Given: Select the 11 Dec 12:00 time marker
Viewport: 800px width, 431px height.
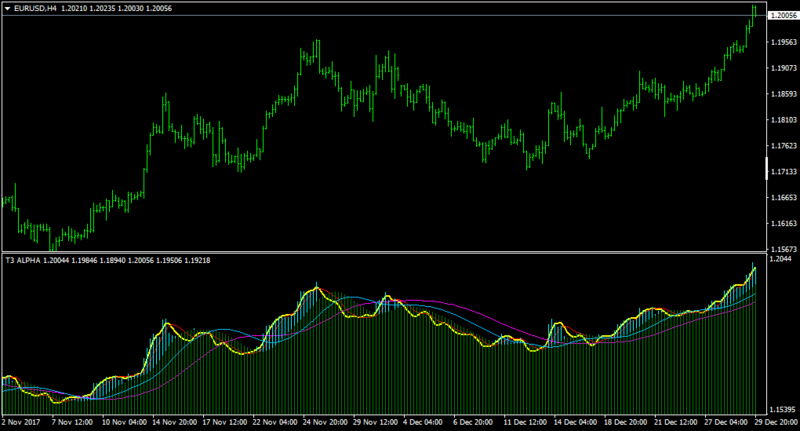Looking at the screenshot, I should pos(525,422).
